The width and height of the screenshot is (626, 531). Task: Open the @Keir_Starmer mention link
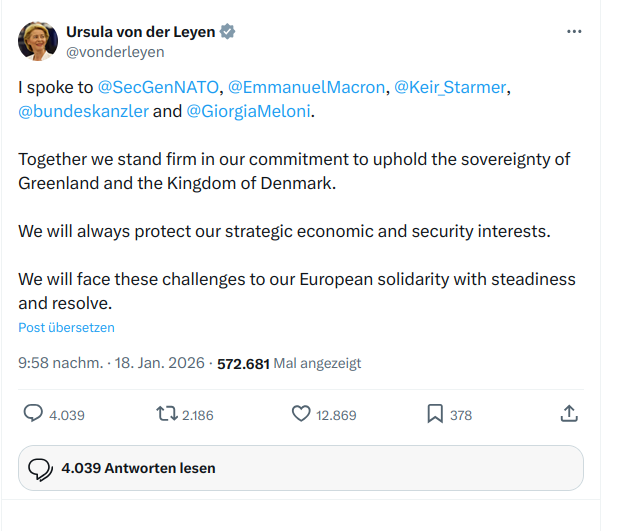(451, 87)
